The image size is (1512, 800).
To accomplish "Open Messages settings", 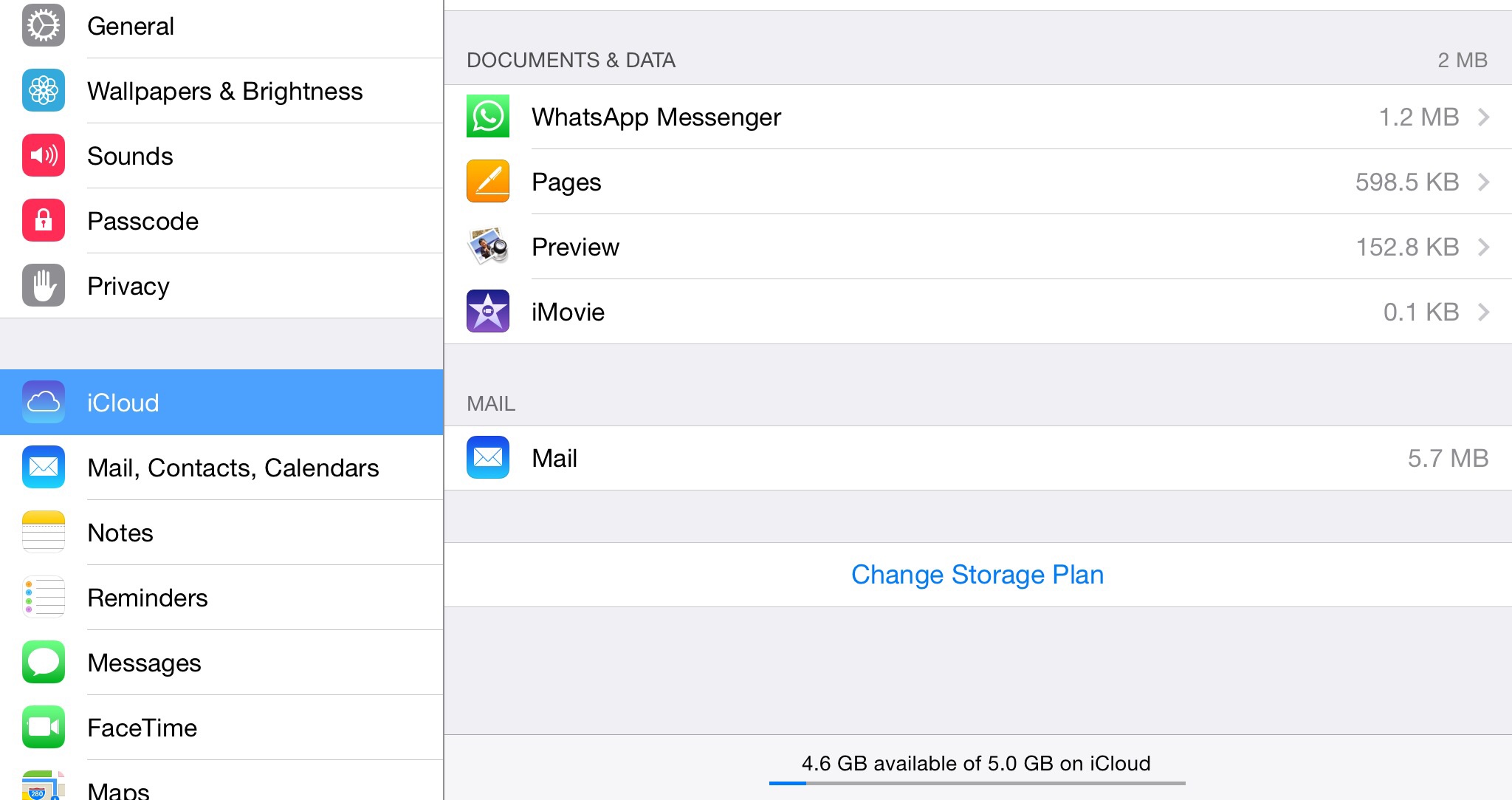I will (221, 663).
